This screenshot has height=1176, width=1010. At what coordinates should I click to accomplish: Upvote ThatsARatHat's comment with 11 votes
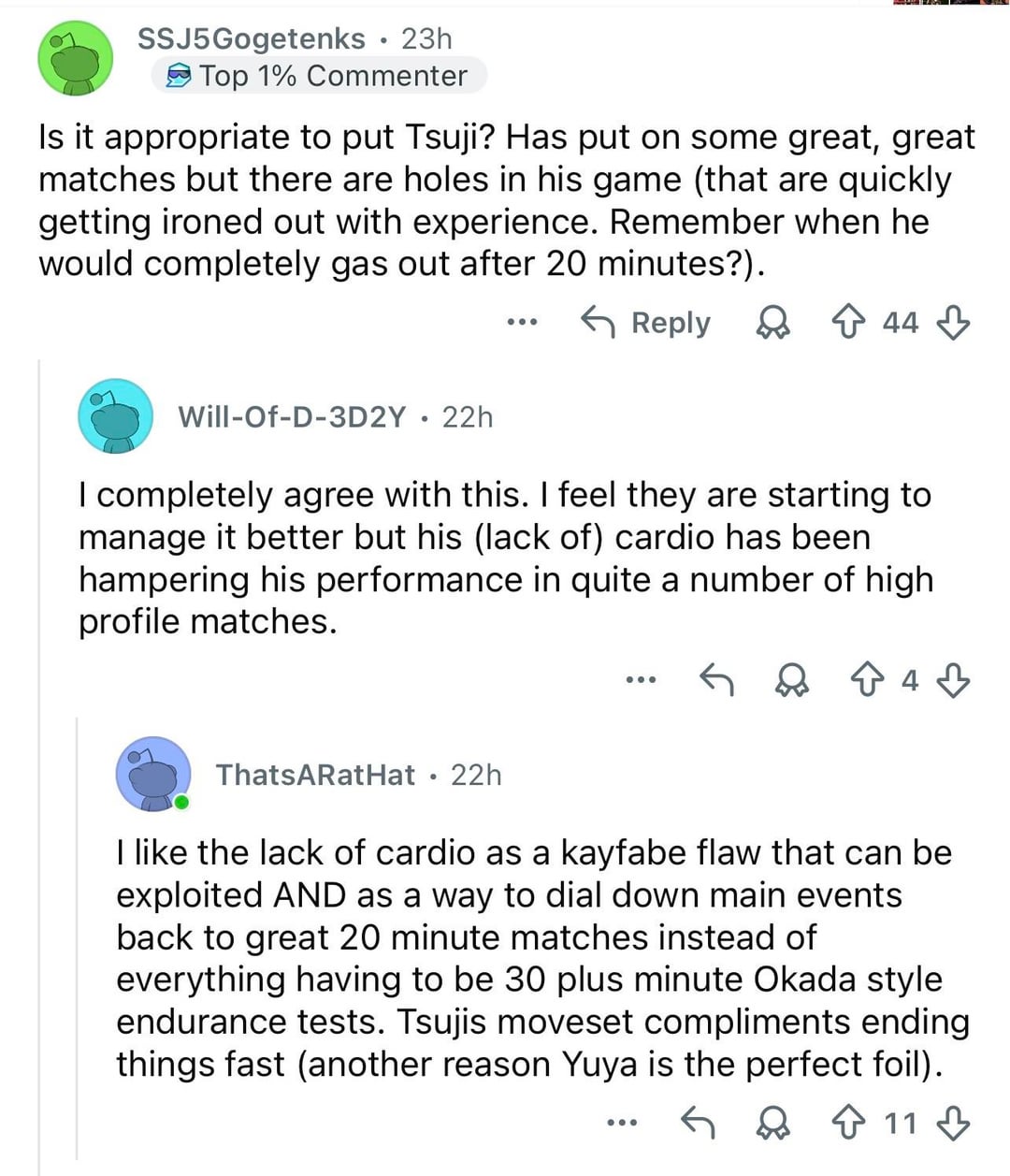(847, 1122)
